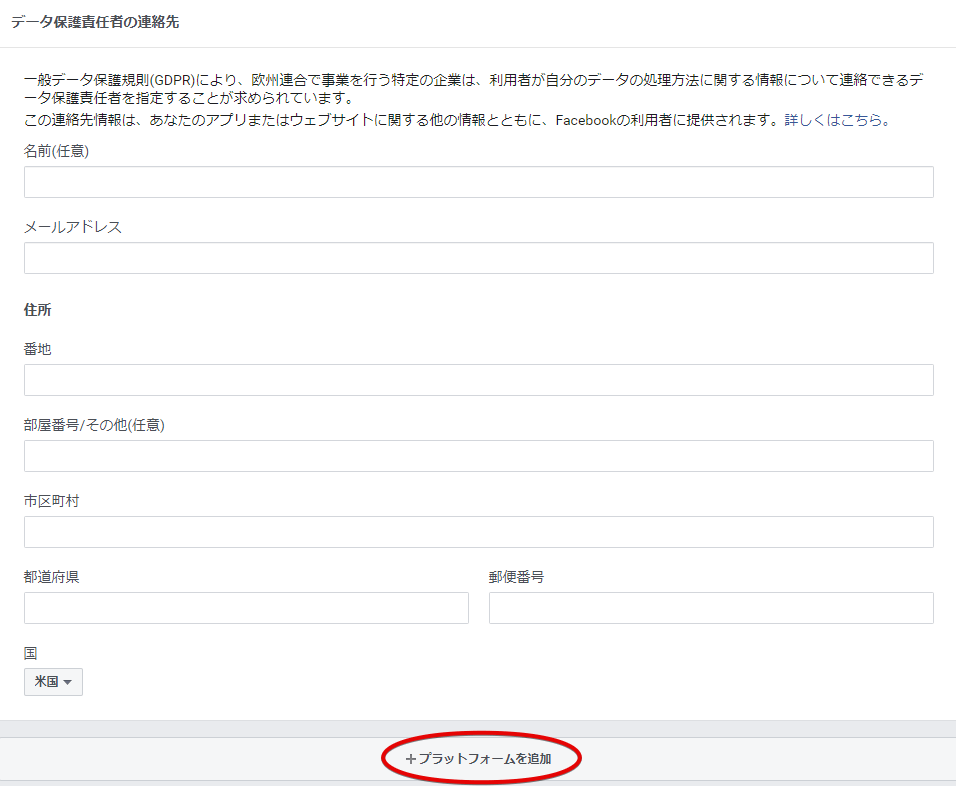Click the 番地 street address field
The image size is (956, 789).
479,380
